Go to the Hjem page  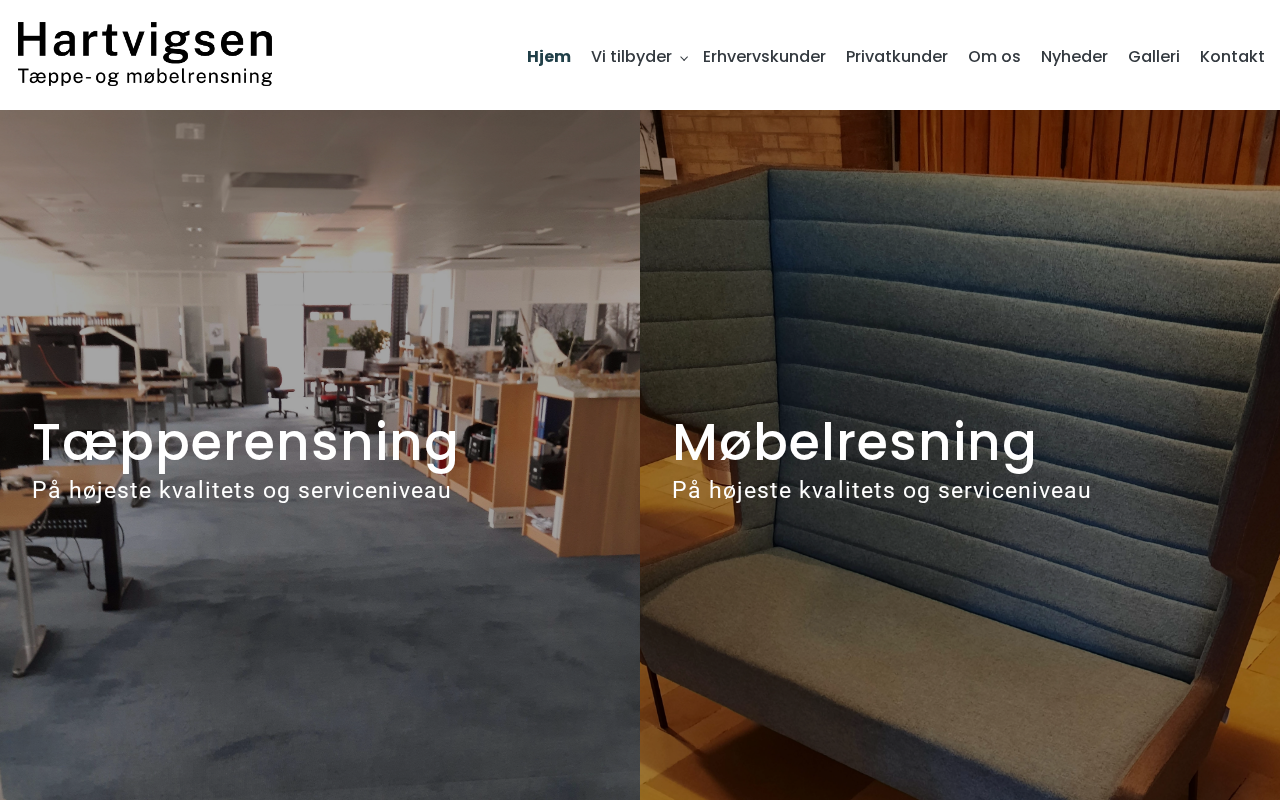(x=549, y=57)
